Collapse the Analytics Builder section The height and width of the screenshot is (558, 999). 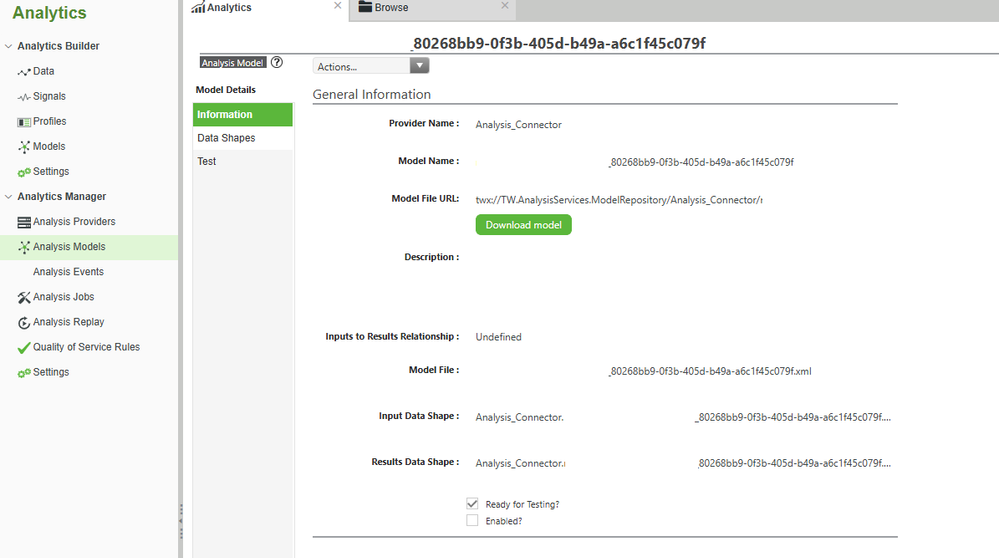8,46
